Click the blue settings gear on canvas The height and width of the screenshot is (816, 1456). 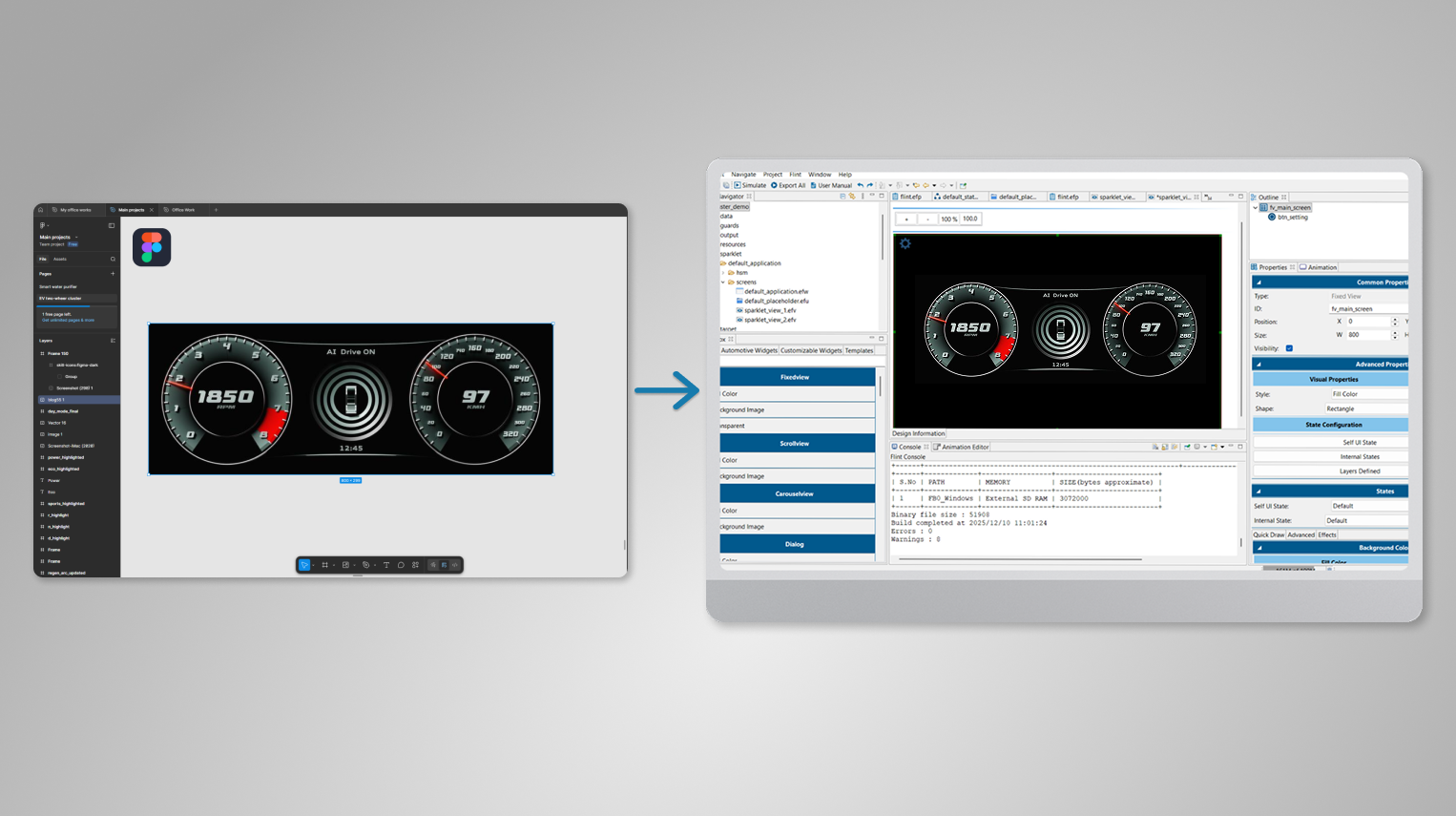click(905, 243)
